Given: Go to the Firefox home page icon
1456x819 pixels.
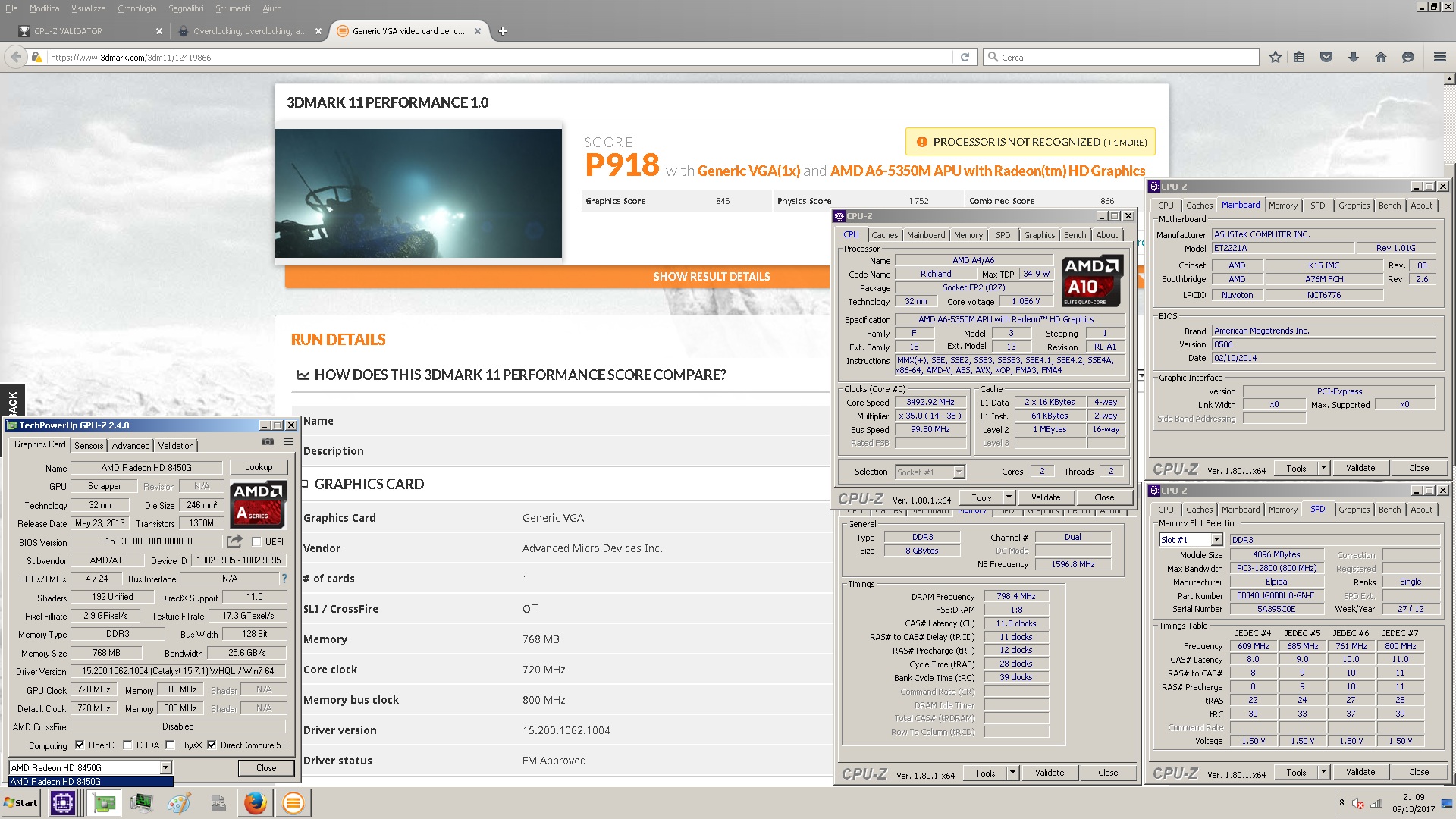Looking at the screenshot, I should (1381, 57).
